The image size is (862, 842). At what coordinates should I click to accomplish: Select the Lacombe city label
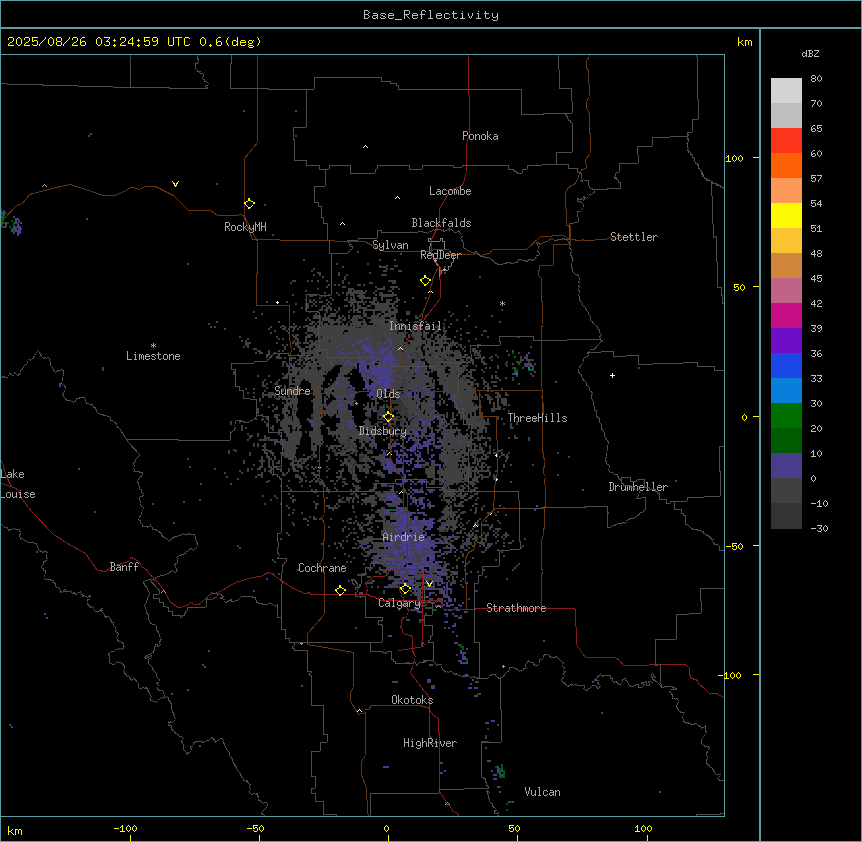[x=450, y=191]
